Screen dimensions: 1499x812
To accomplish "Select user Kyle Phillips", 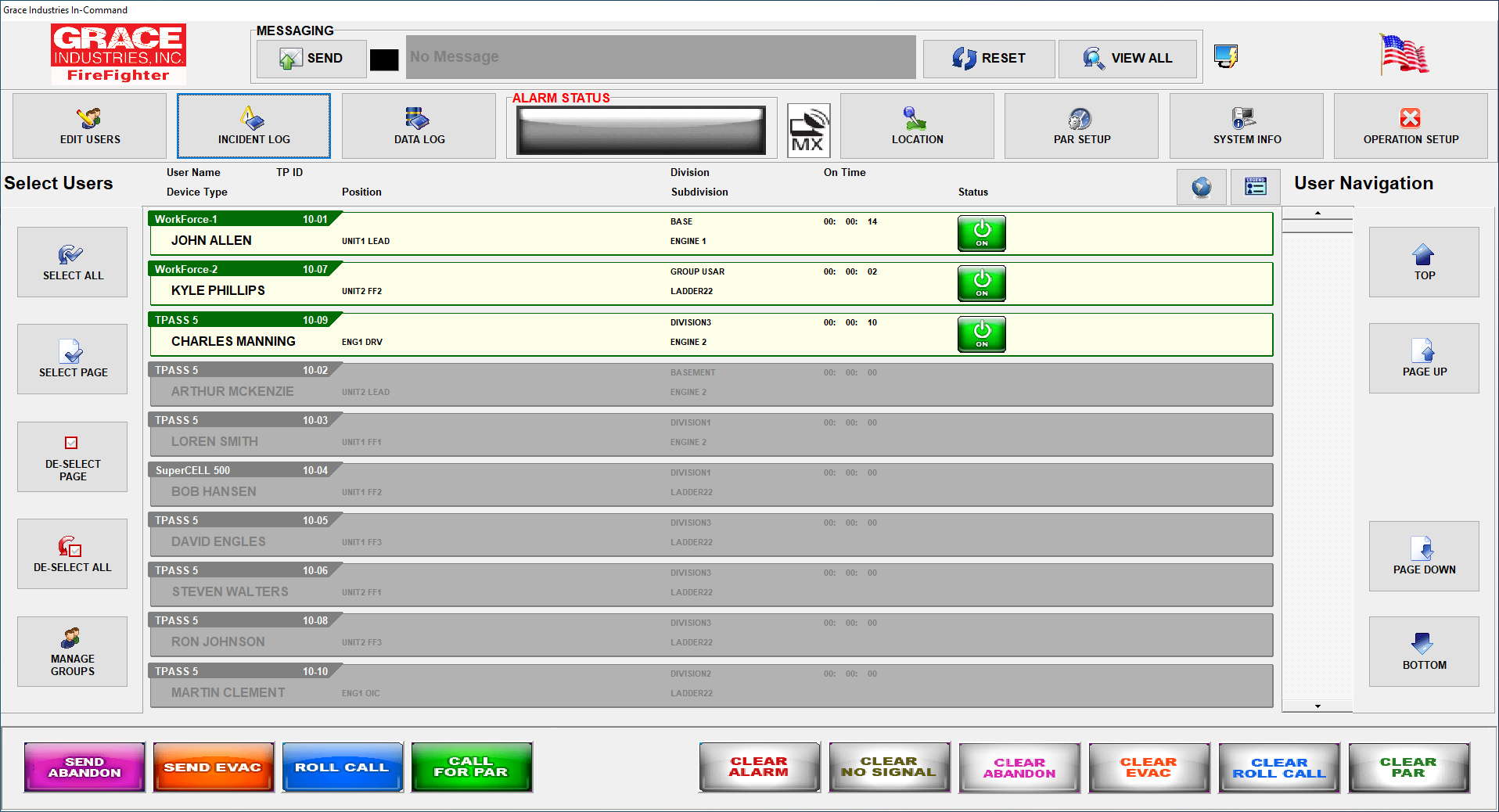I will coord(710,284).
